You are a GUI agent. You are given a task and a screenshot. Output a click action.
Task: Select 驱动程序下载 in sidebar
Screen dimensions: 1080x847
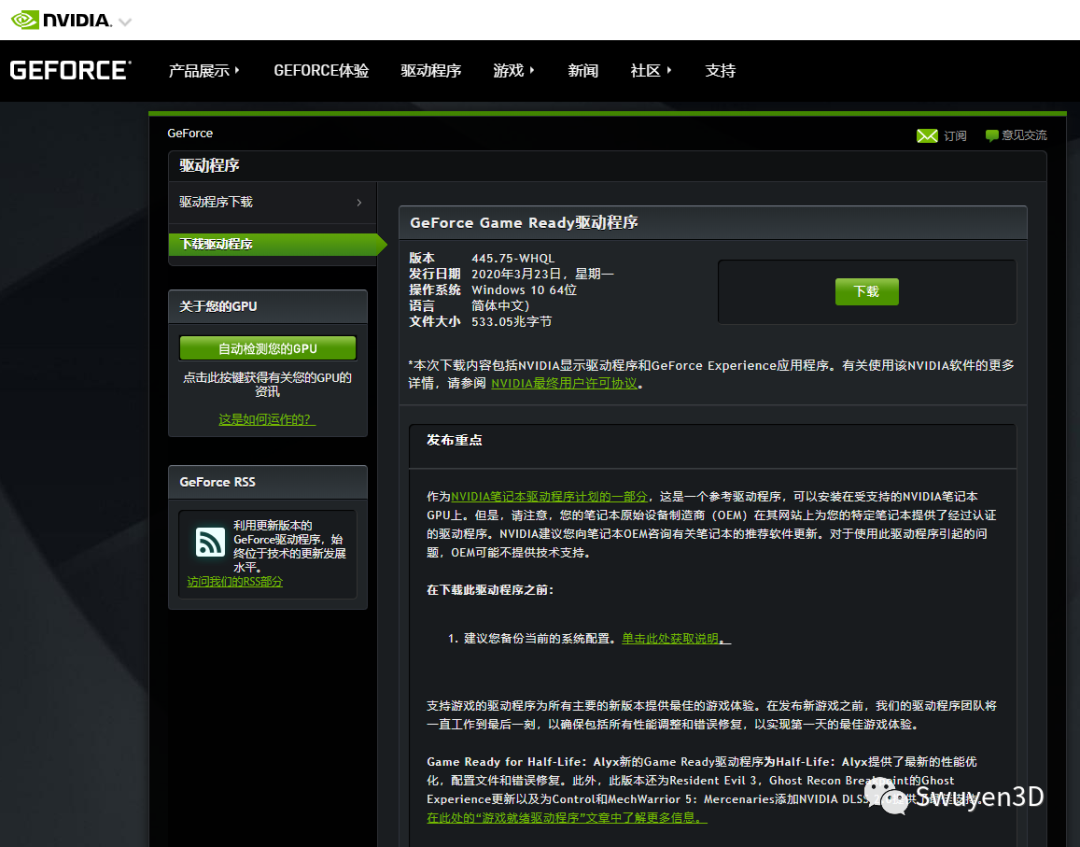pos(216,202)
